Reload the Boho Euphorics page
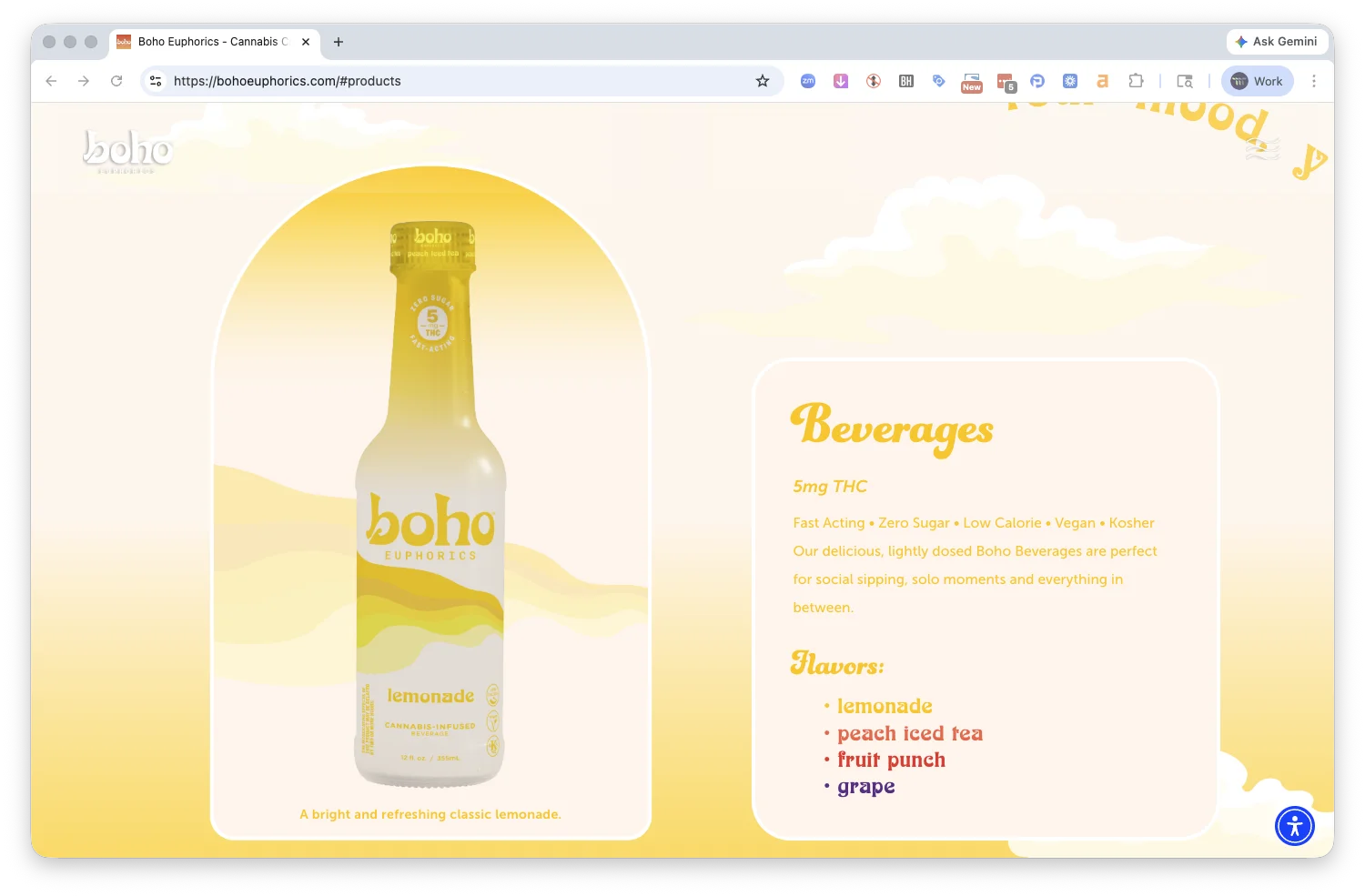The image size is (1365, 896). [x=116, y=81]
